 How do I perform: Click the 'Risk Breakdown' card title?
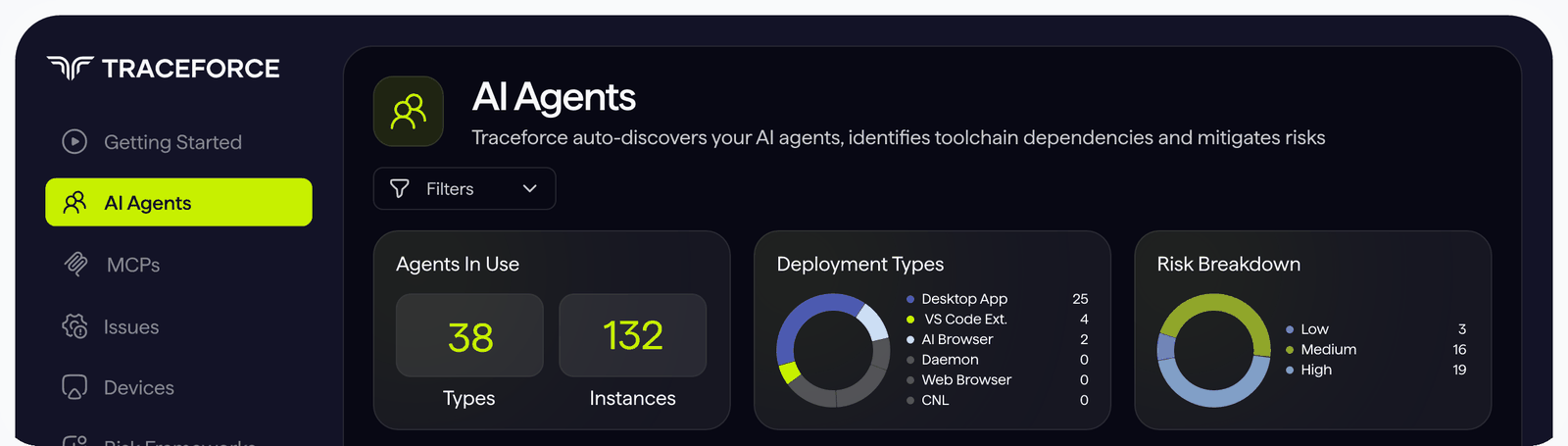click(x=1229, y=264)
